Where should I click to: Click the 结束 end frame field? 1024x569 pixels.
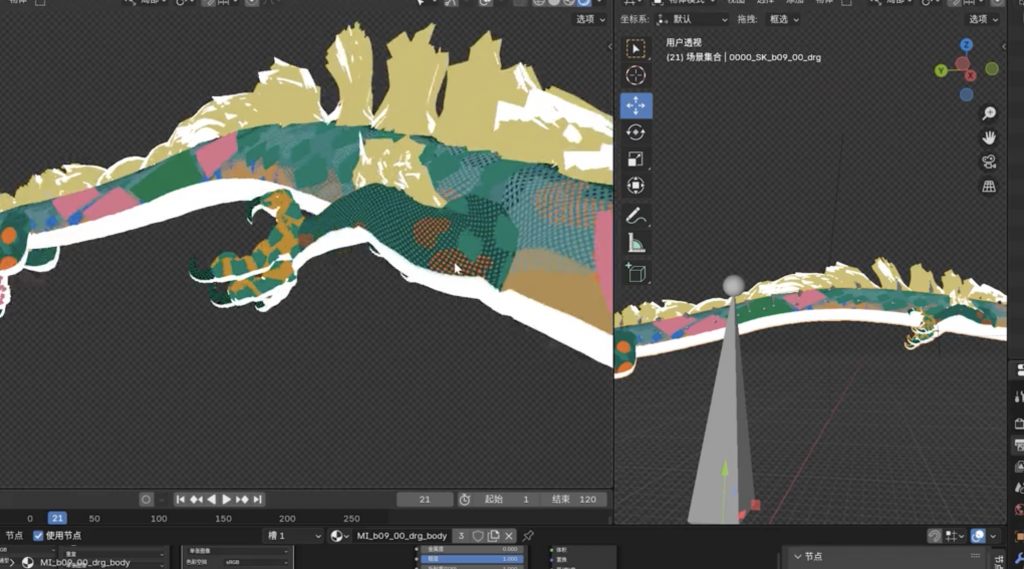[x=573, y=499]
